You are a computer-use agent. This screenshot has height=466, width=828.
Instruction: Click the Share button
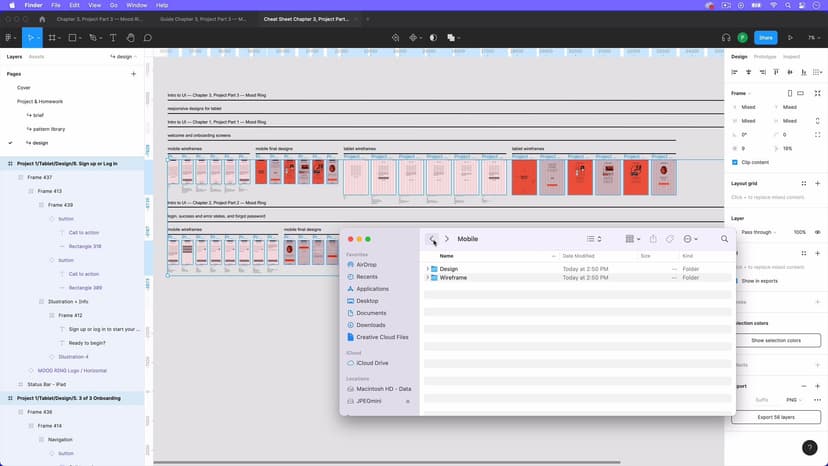[765, 38]
